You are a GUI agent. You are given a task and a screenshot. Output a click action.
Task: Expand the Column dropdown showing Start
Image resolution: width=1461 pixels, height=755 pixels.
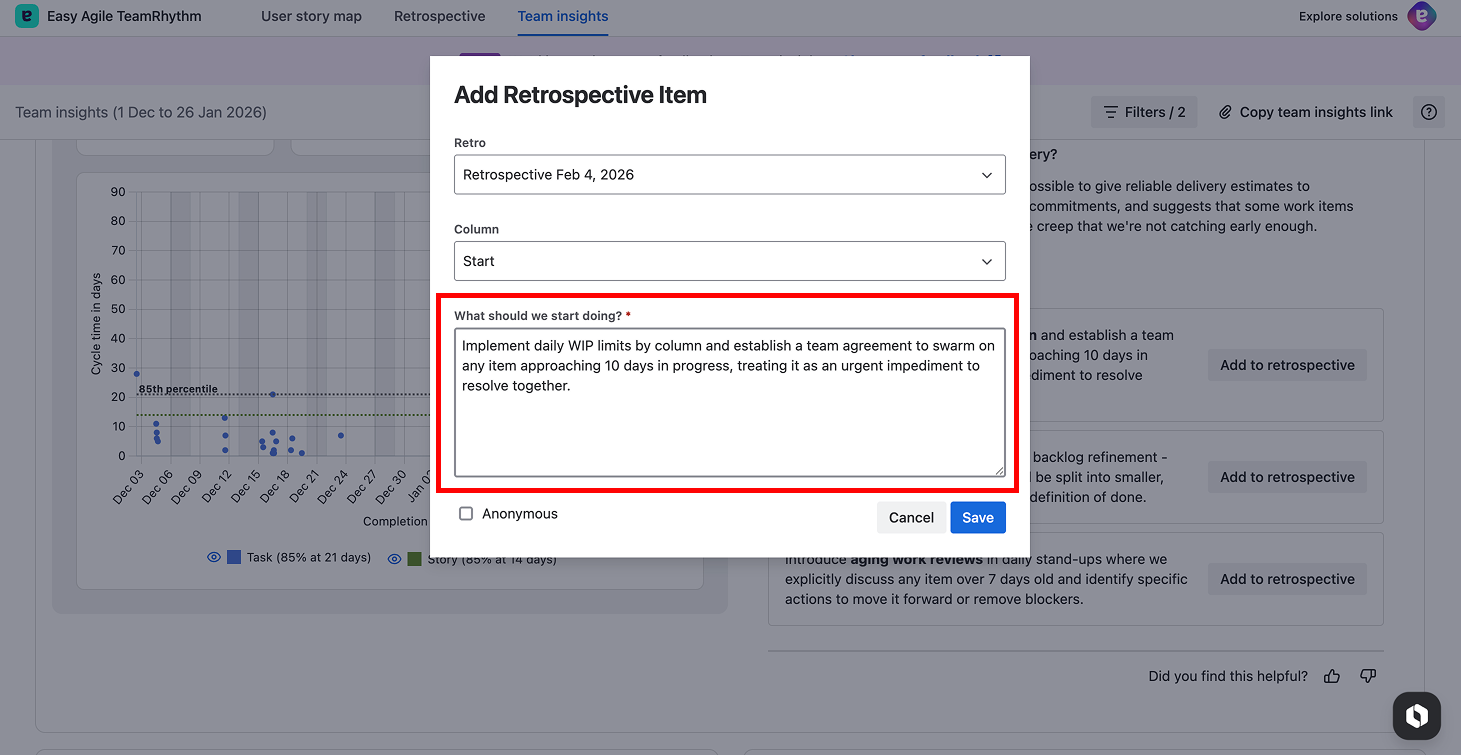pos(729,261)
